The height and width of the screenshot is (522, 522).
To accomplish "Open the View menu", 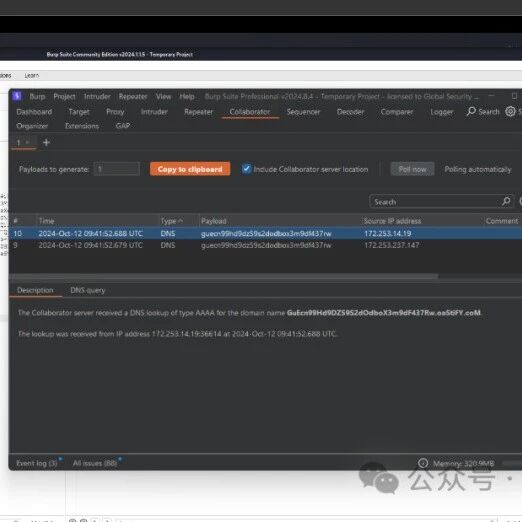I will (x=163, y=97).
